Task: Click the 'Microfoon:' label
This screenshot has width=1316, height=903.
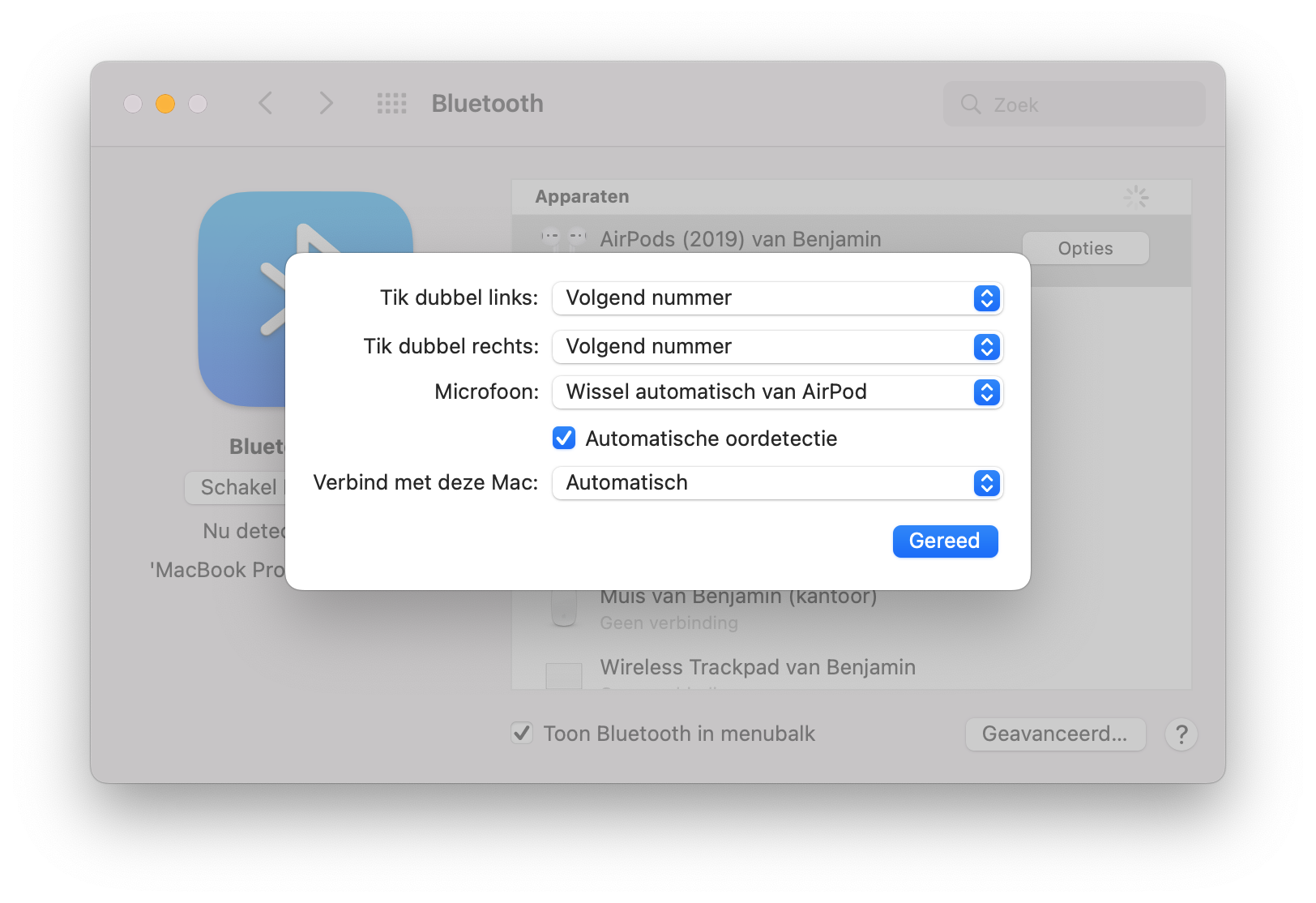Action: [x=486, y=392]
